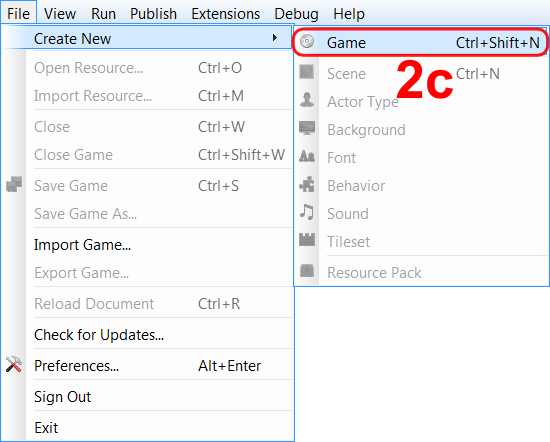This screenshot has height=442, width=550.
Task: Click the Behavior puzzle piece icon
Action: click(x=307, y=184)
